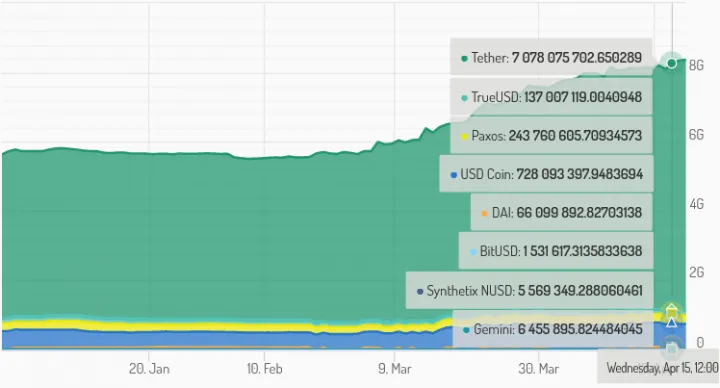This screenshot has height=388, width=720.
Task: Click the 8G y-axis label
Action: pos(696,65)
